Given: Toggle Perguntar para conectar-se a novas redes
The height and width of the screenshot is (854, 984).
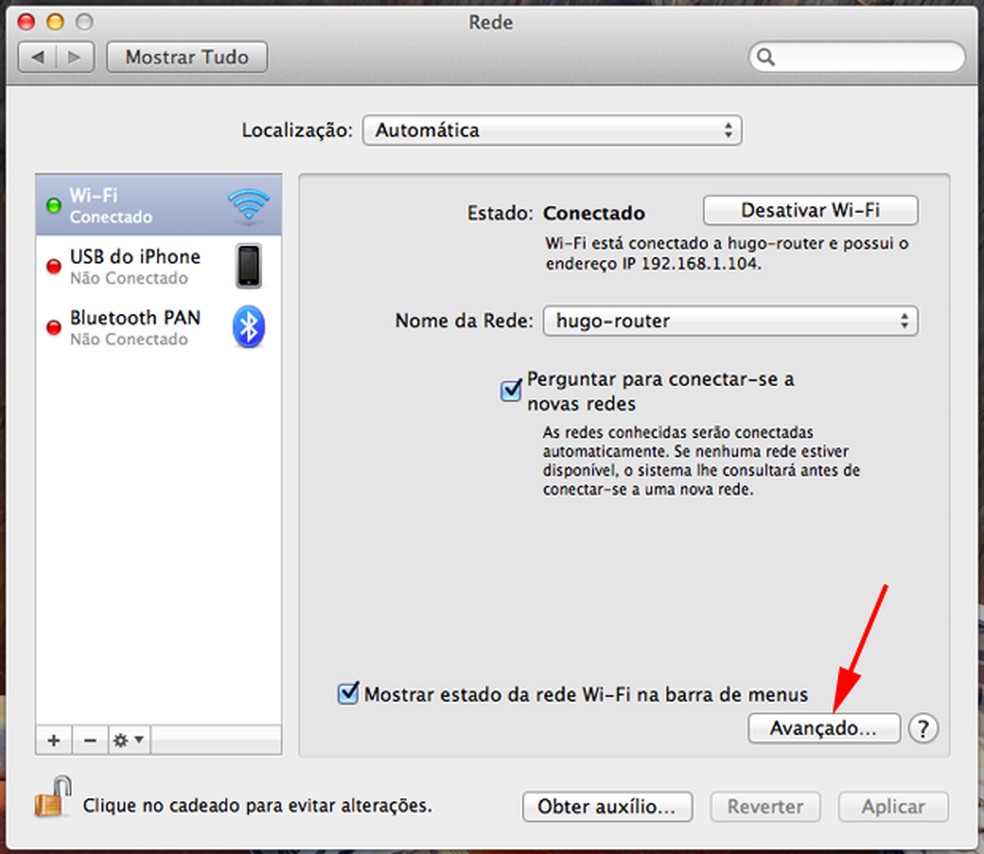Looking at the screenshot, I should coord(511,390).
